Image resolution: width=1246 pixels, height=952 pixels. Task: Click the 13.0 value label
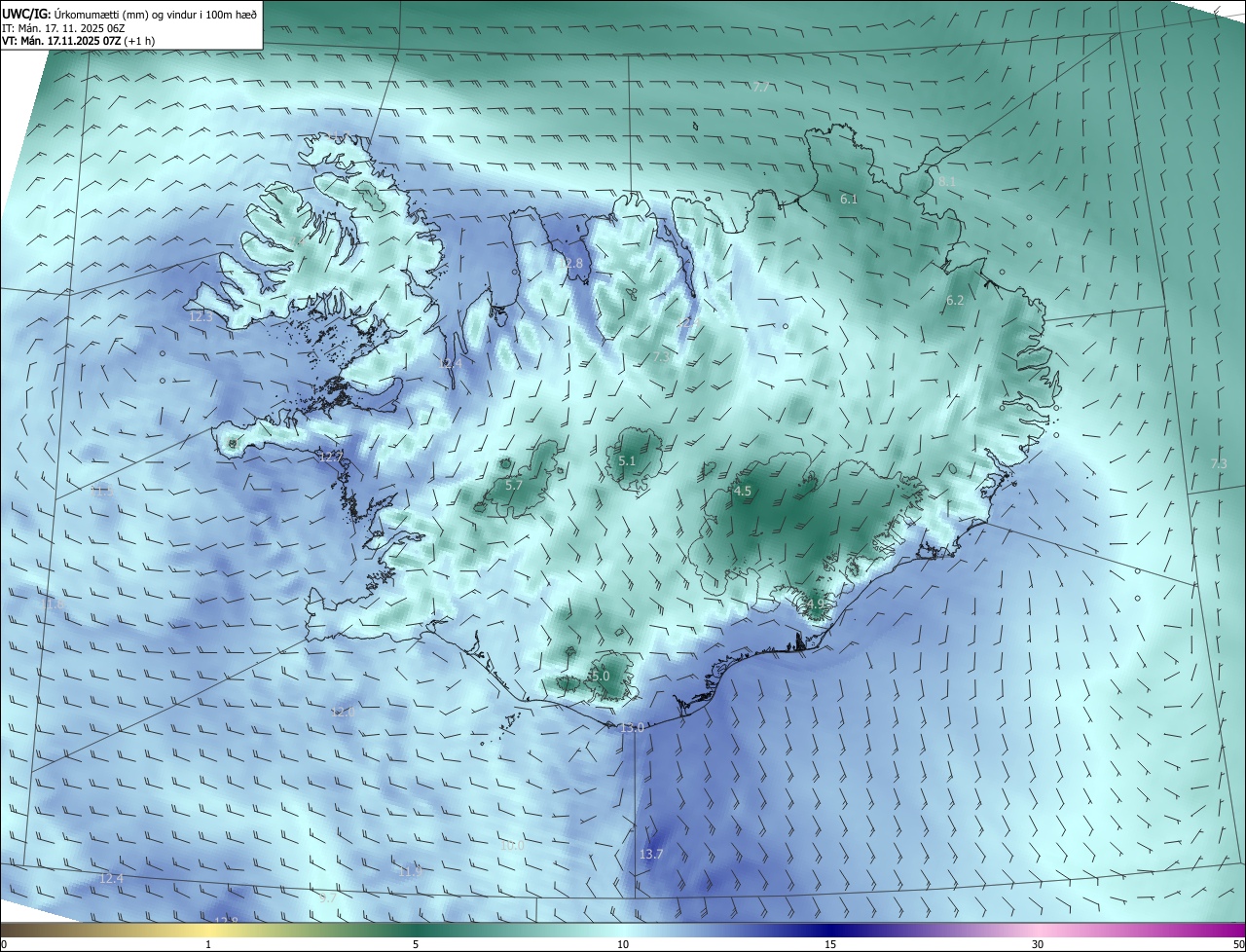click(633, 728)
